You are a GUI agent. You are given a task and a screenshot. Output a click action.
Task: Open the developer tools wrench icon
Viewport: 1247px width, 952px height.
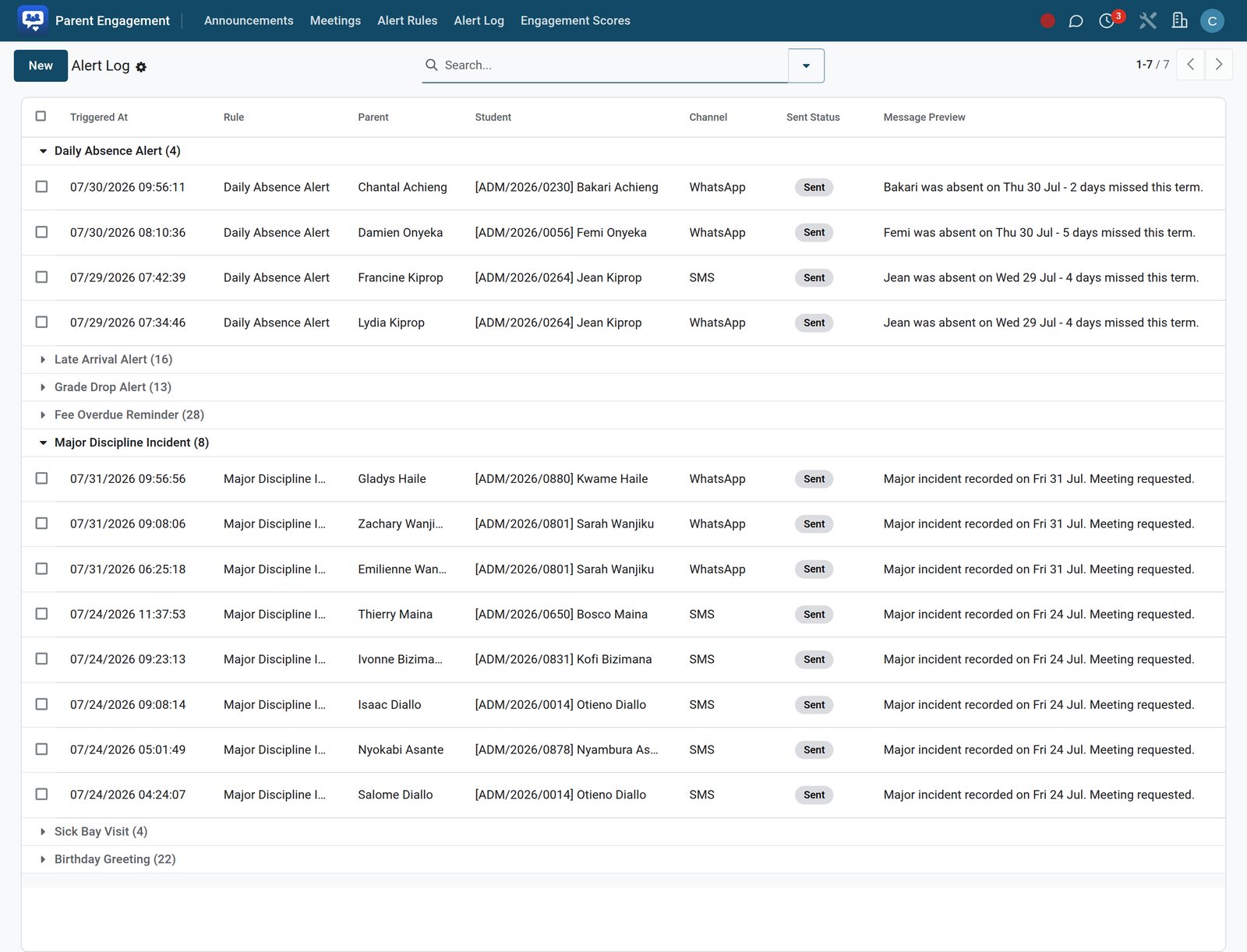pyautogui.click(x=1147, y=21)
